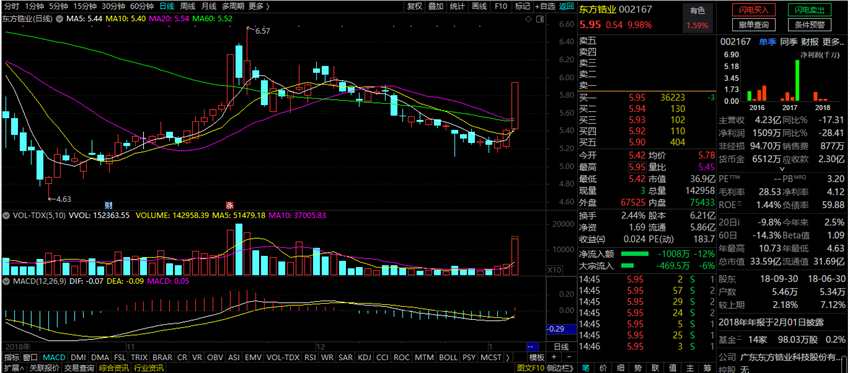Click the diamond icon at chart top-right
Screen dimensions: 850x373
coord(529,18)
